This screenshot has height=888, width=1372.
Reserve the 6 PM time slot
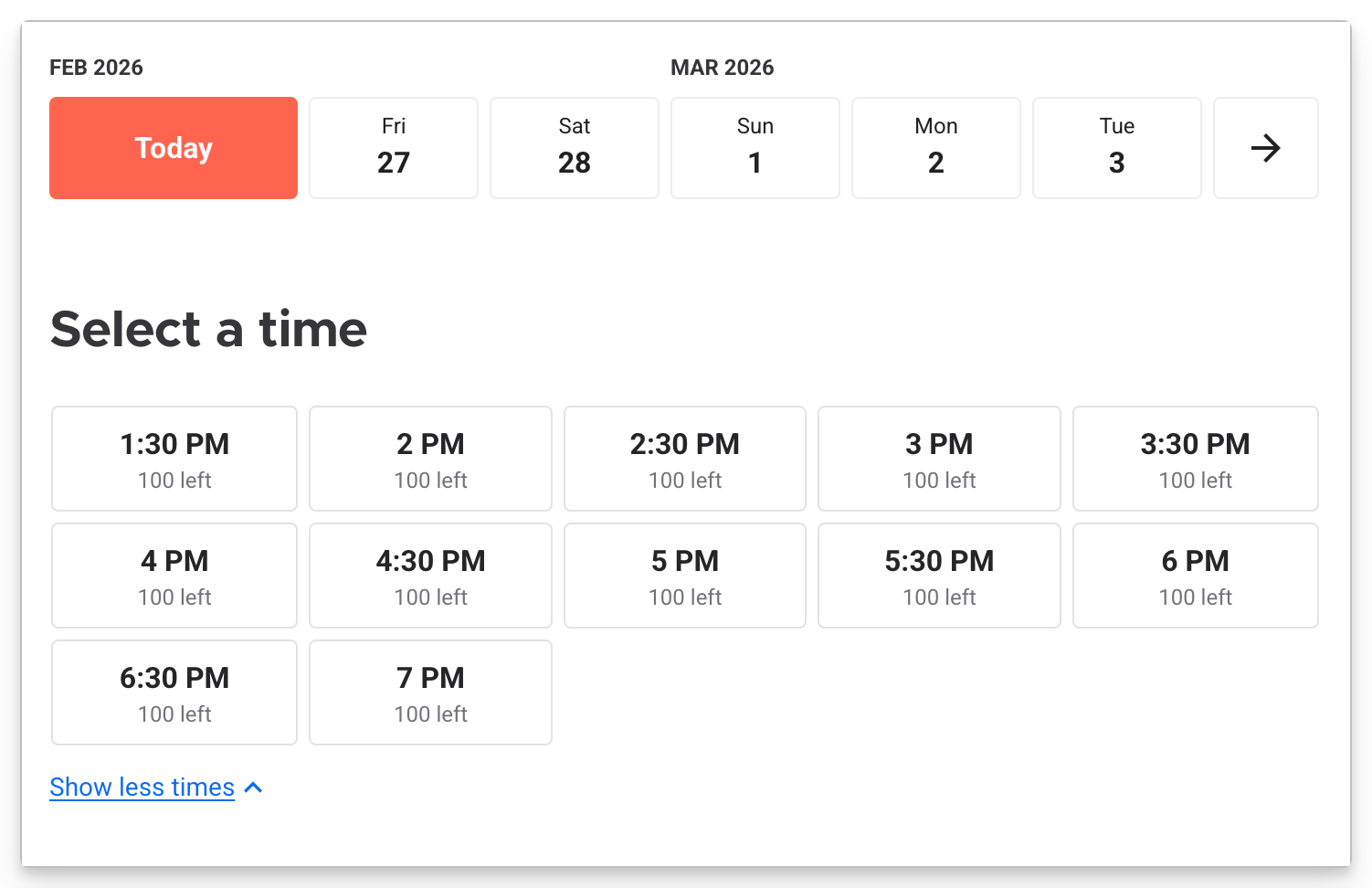(x=1195, y=576)
